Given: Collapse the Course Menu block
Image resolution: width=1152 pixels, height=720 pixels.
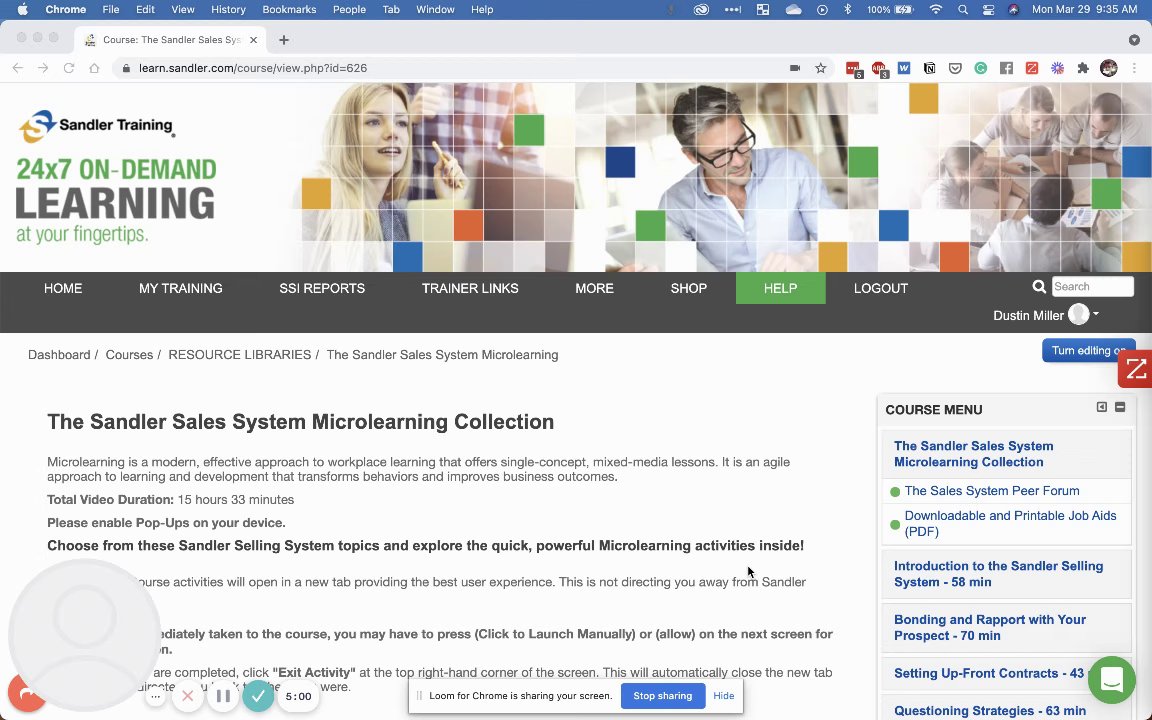Looking at the screenshot, I should 1120,407.
